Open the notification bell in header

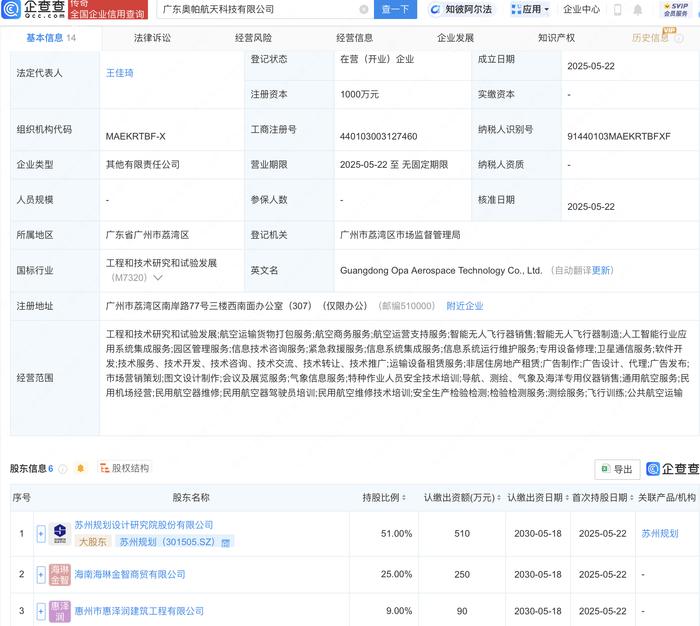638,9
